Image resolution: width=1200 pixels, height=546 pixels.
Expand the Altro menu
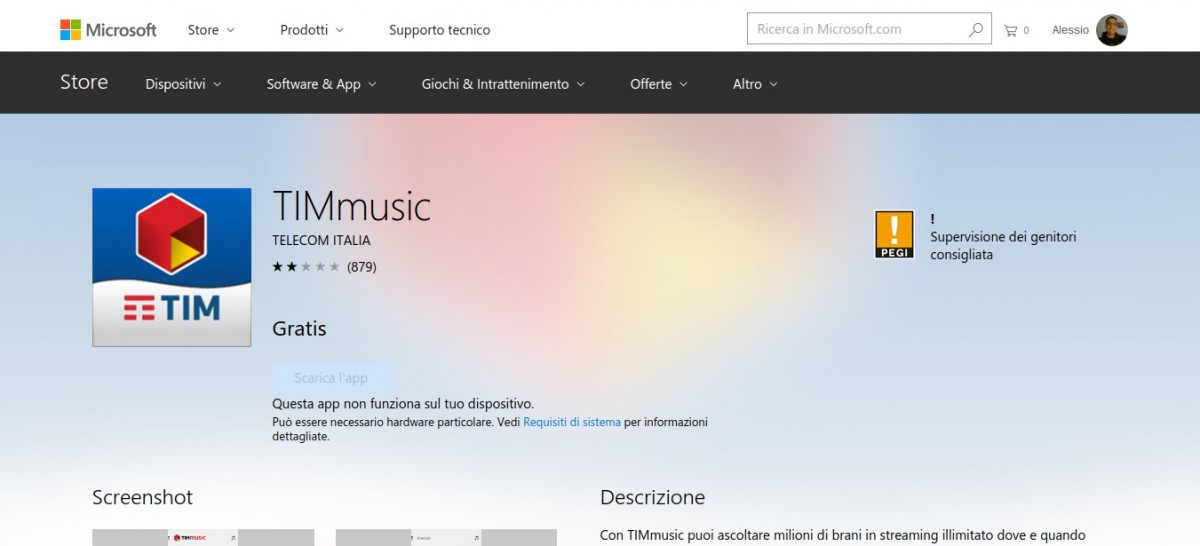click(755, 84)
